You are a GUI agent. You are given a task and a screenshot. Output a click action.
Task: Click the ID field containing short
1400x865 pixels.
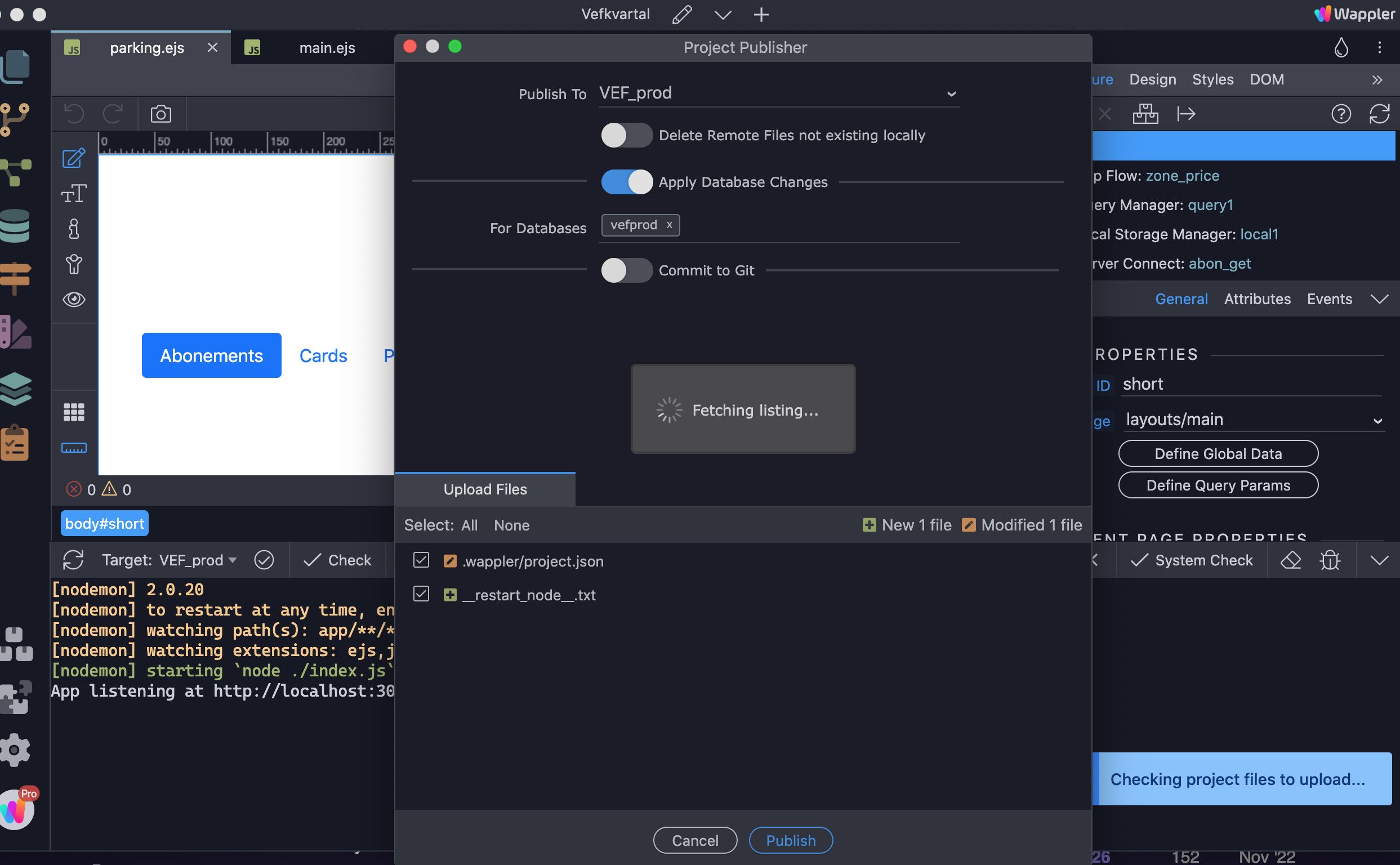coord(1252,385)
